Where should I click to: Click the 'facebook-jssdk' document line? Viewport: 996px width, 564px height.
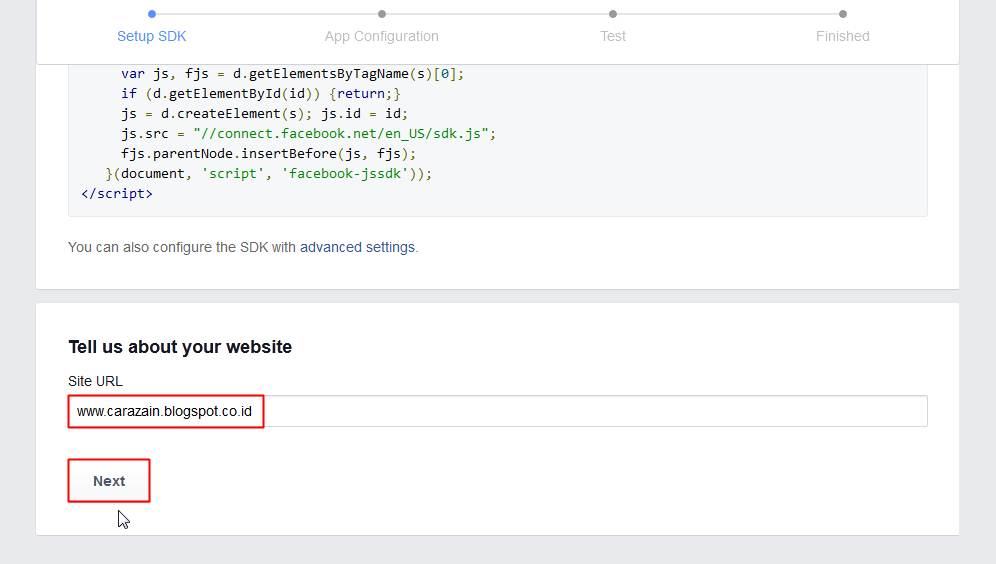coord(269,173)
